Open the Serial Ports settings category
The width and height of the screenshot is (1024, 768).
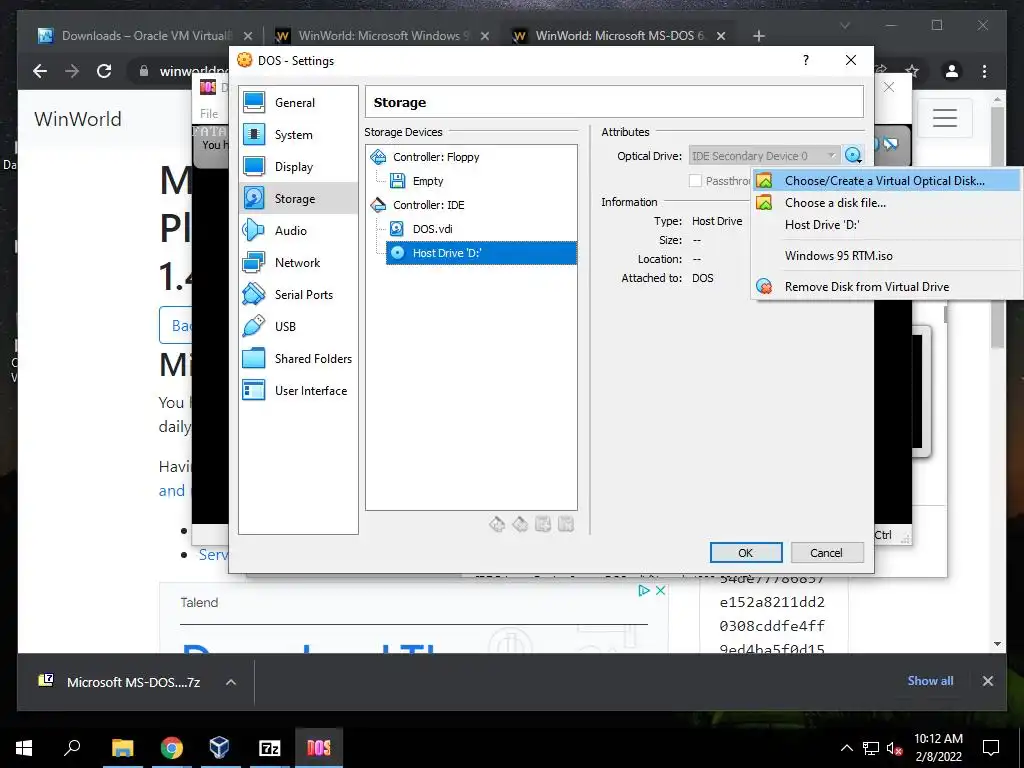[x=298, y=295]
